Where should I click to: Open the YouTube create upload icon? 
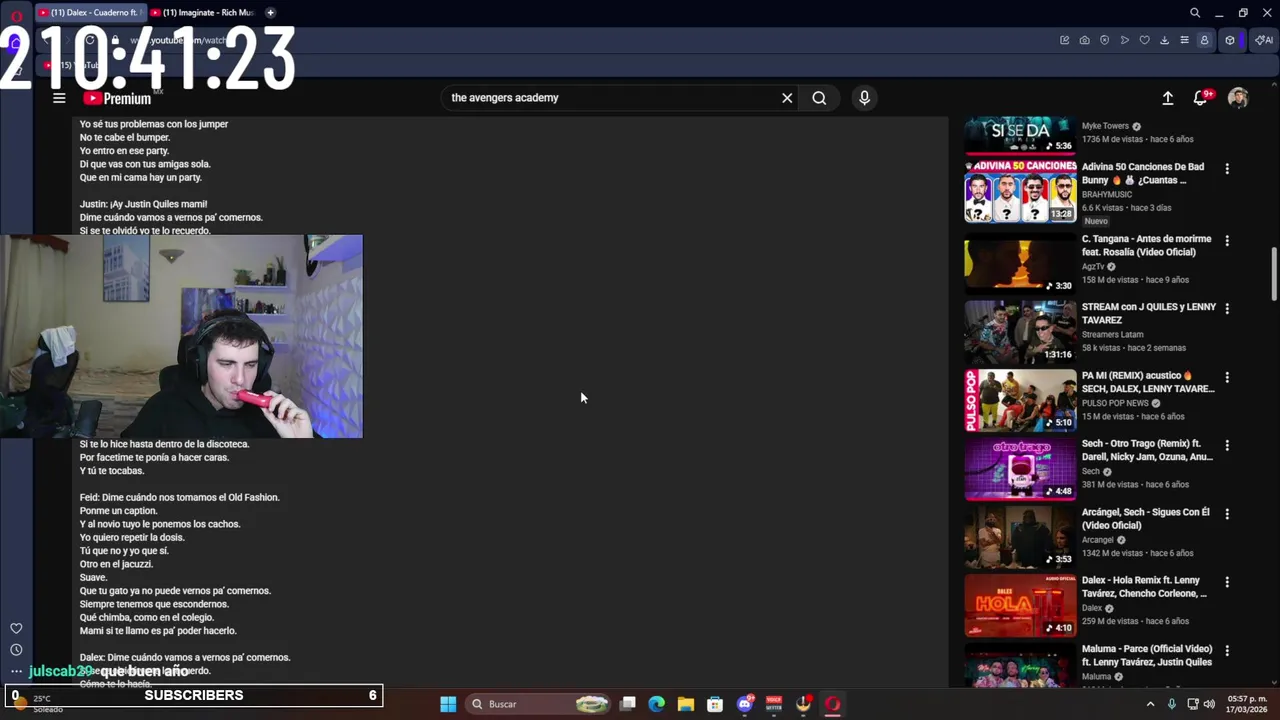[x=1167, y=98]
